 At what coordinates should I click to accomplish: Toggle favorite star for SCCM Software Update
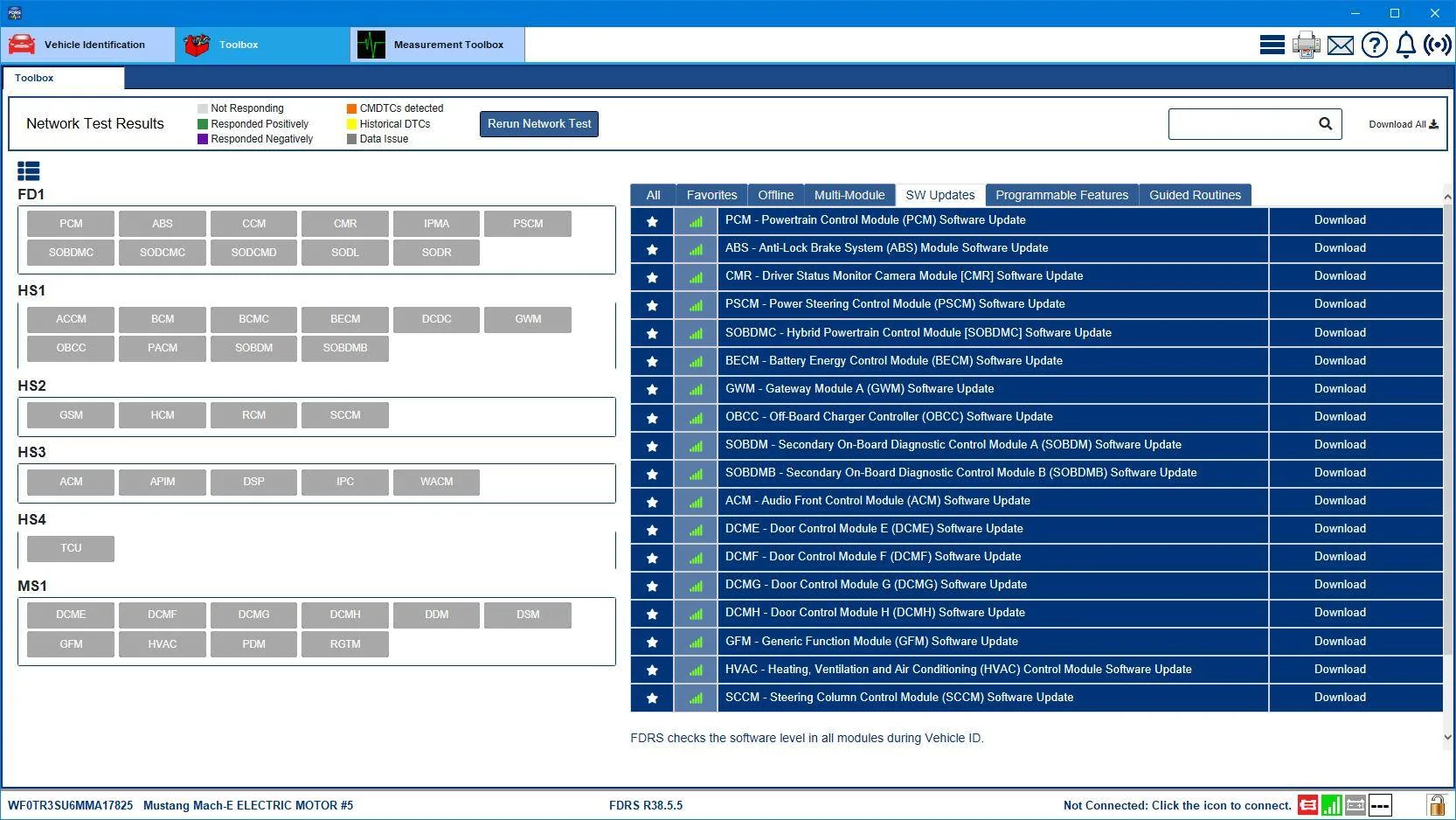pos(652,698)
